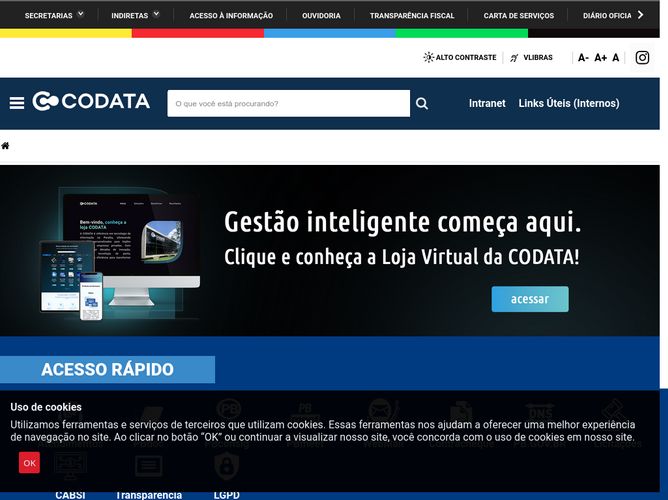Click the CODATA logo

coord(91,101)
